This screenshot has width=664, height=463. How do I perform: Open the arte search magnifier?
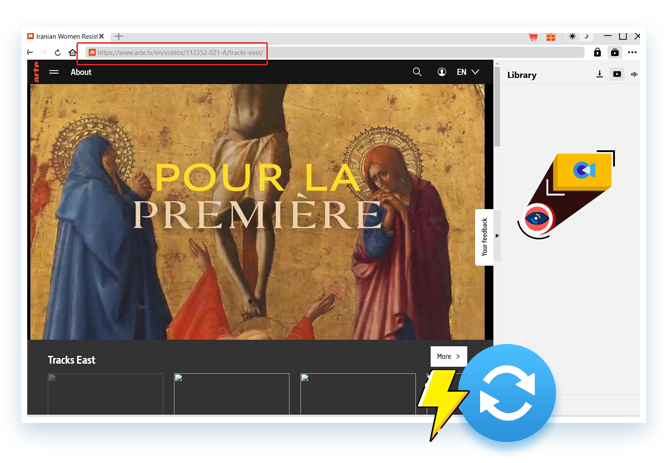(417, 72)
